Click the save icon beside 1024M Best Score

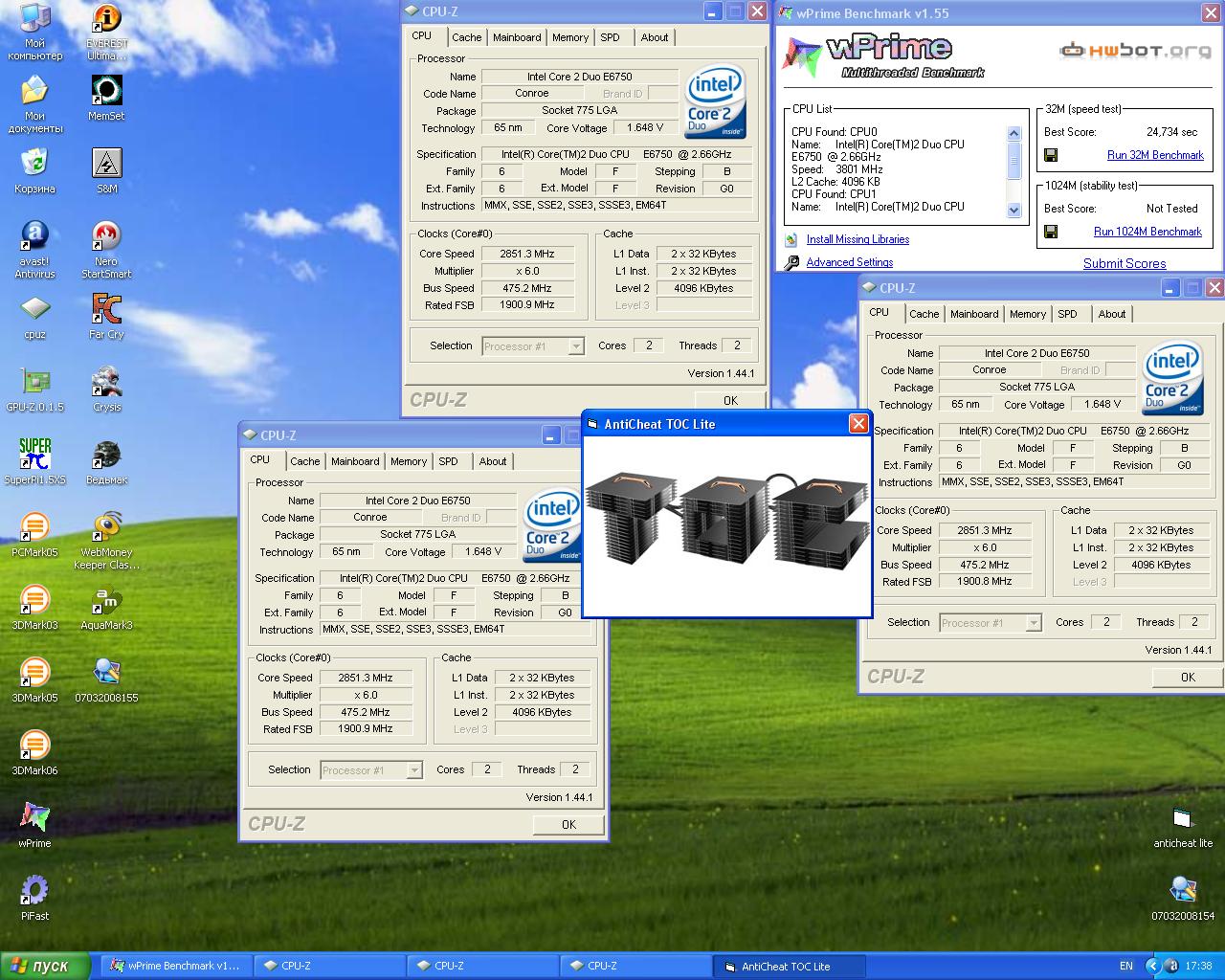click(x=1050, y=232)
